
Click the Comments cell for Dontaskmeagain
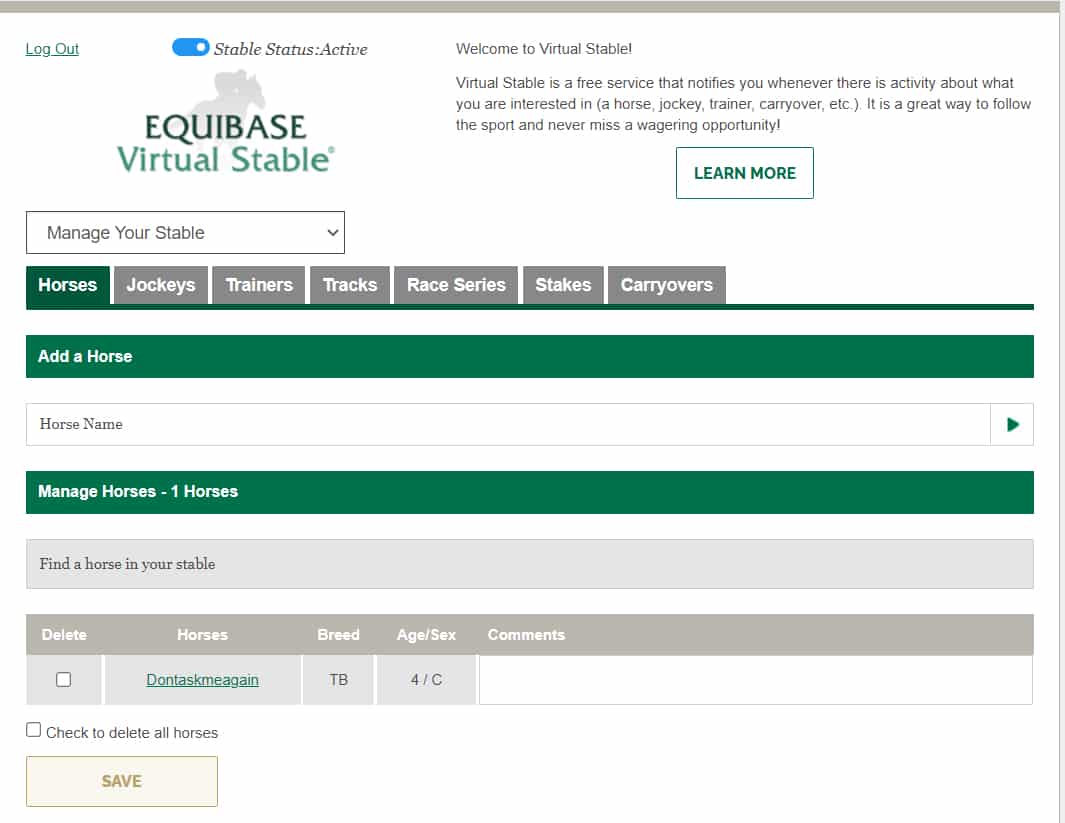click(x=755, y=680)
